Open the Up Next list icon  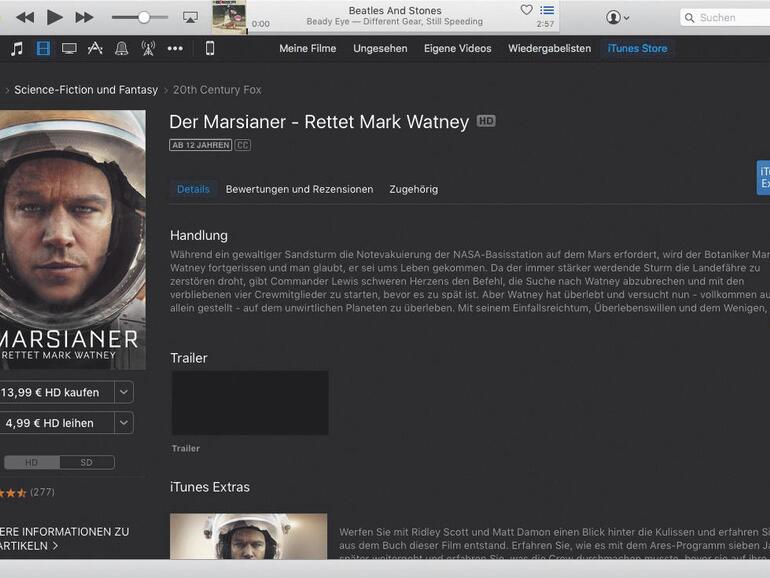[547, 10]
